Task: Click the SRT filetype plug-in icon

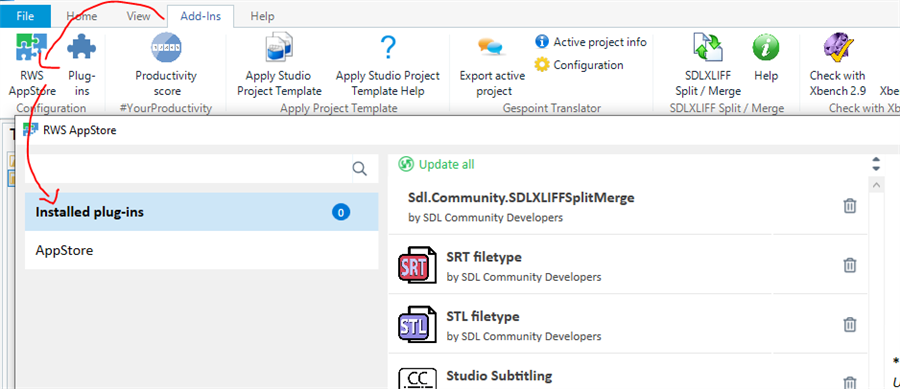Action: [x=417, y=264]
